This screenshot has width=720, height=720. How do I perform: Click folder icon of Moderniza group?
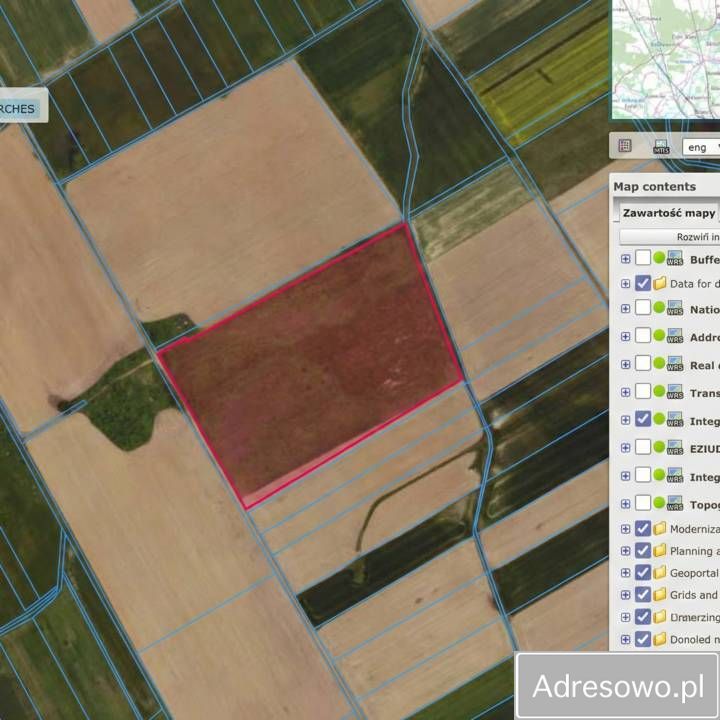660,529
